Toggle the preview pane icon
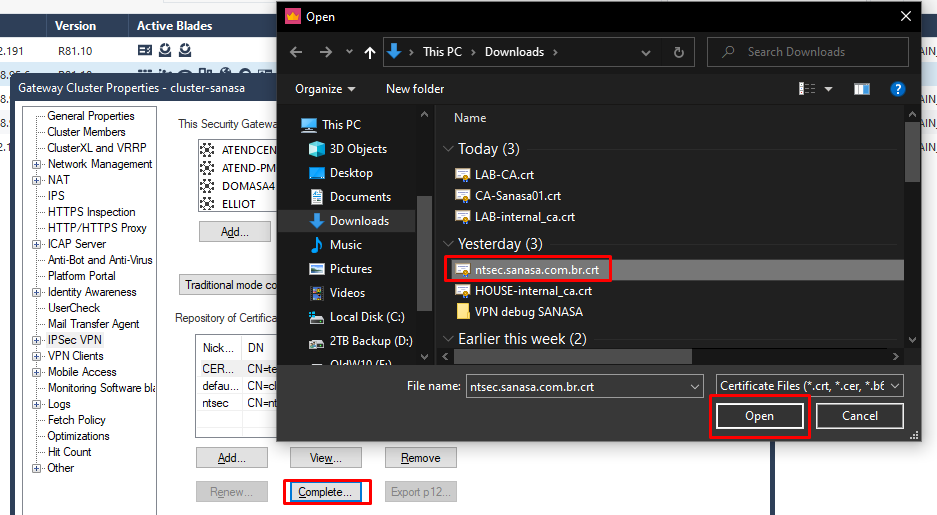This screenshot has height=515, width=937. [861, 89]
